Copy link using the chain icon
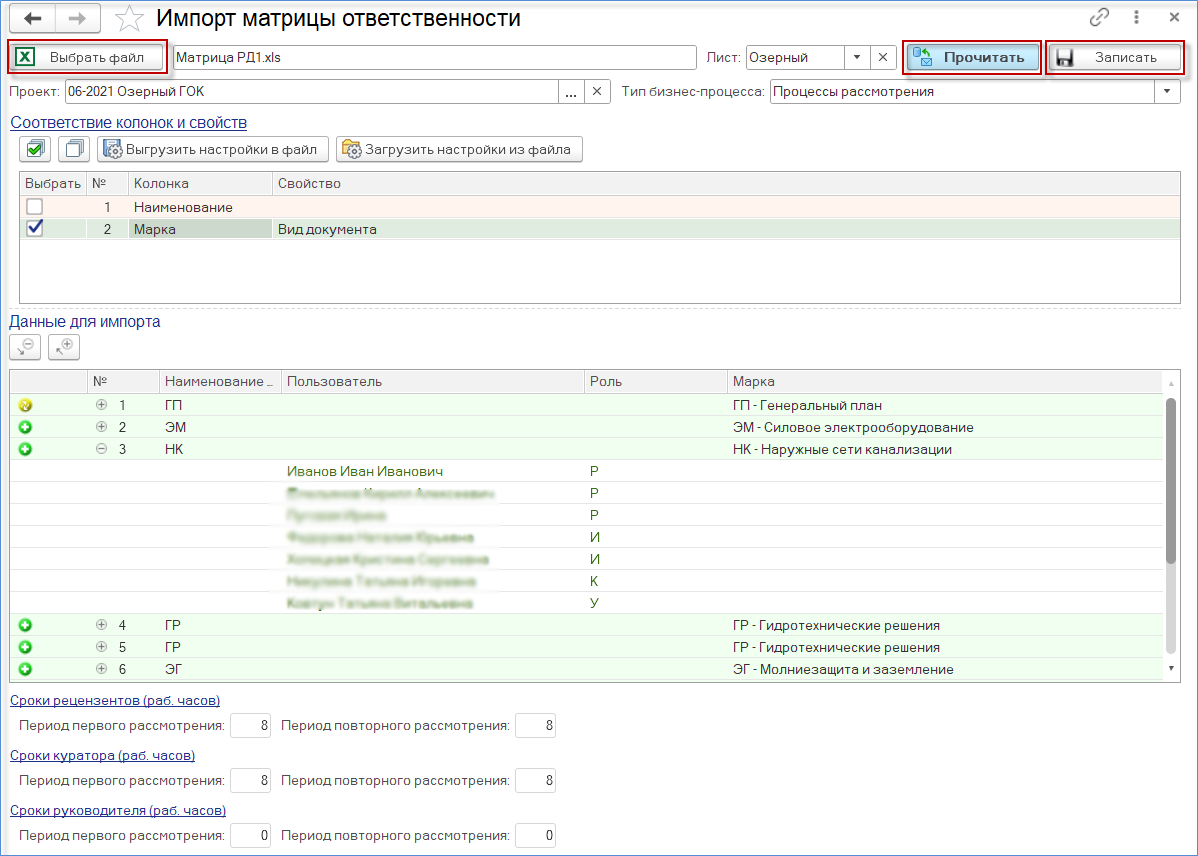The image size is (1198, 856). [1100, 18]
